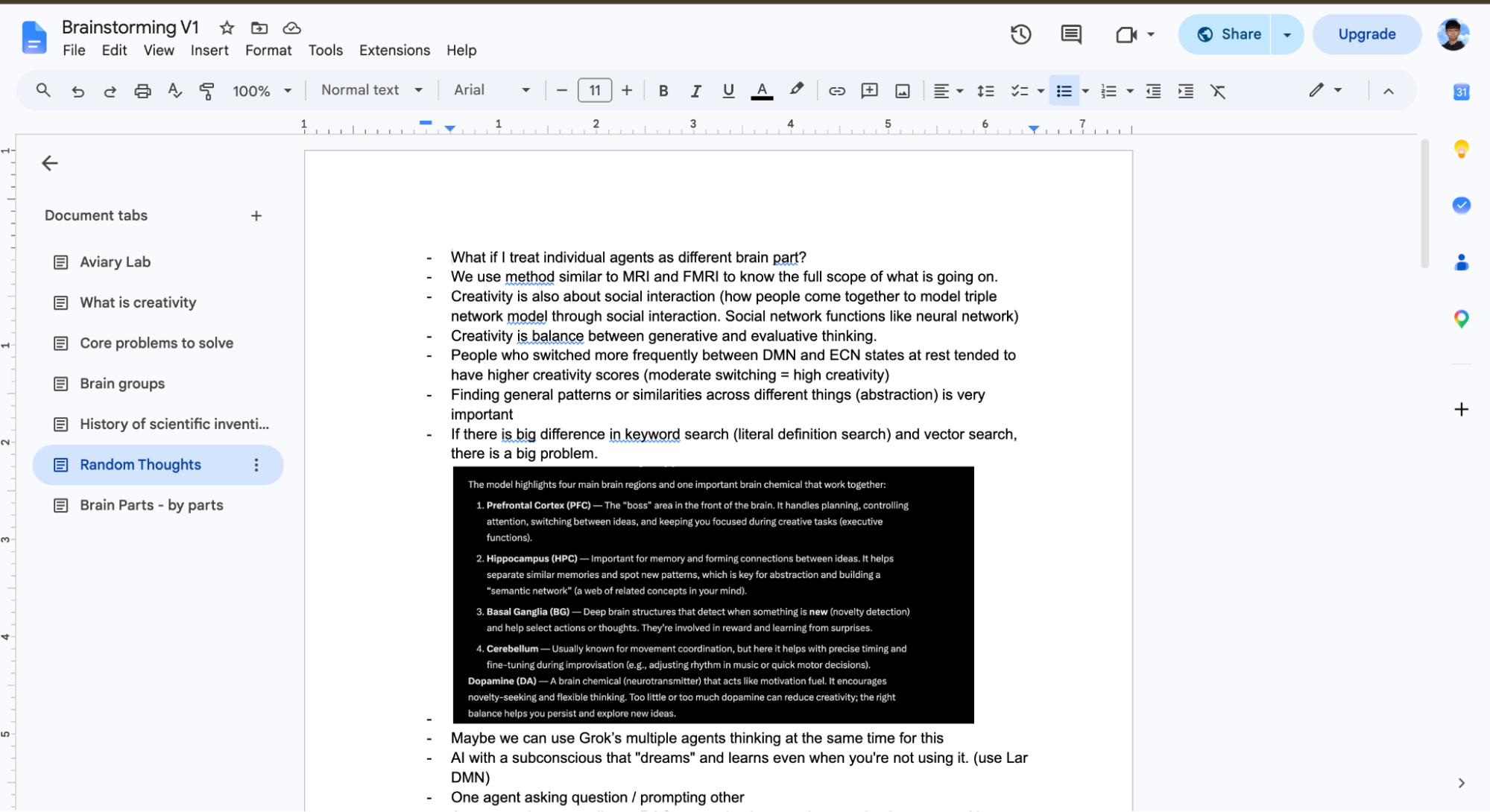Viewport: 1490px width, 812px height.
Task: Open the comments panel icon
Action: pos(1071,34)
